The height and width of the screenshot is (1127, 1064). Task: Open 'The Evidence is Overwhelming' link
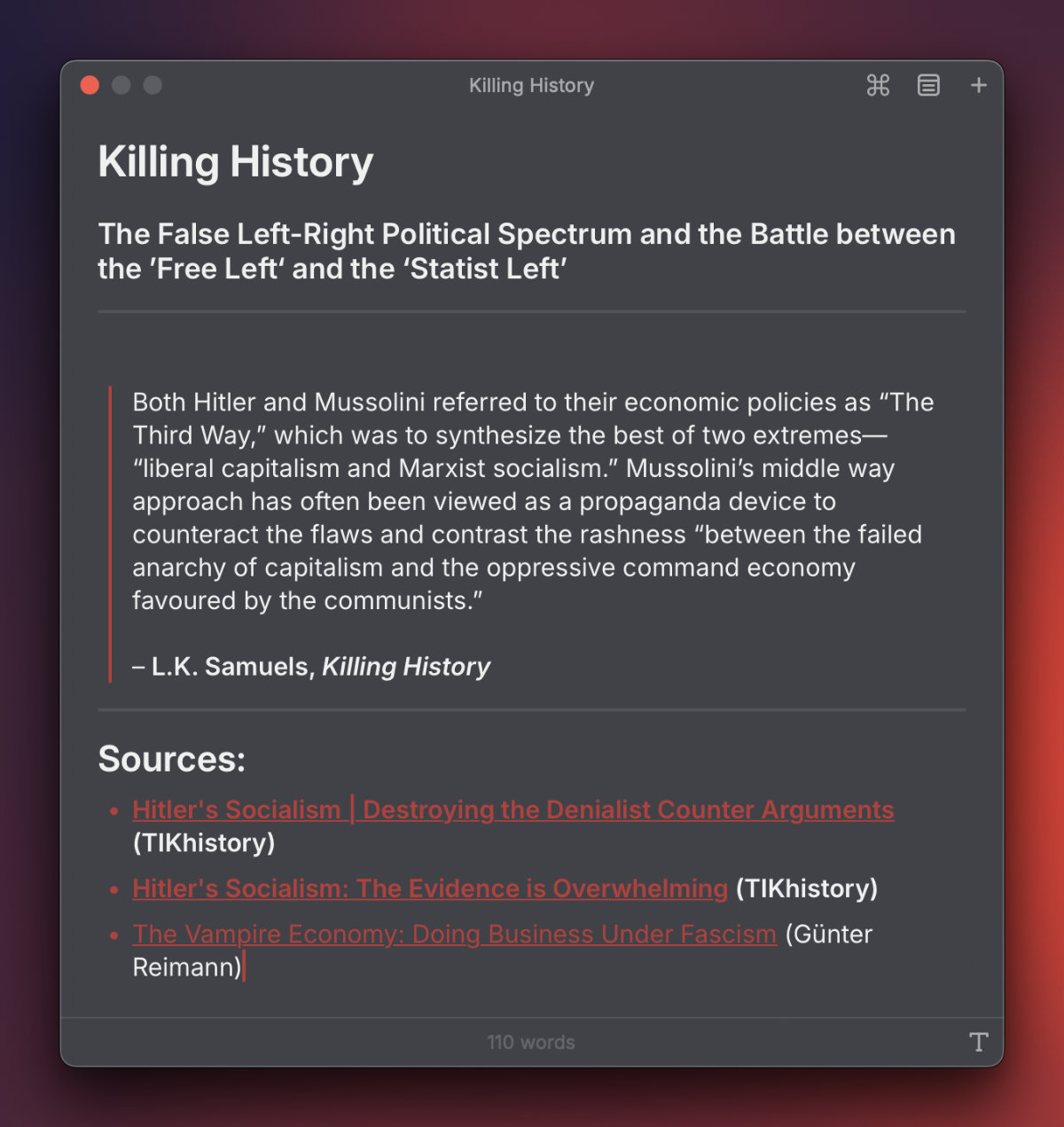(x=429, y=888)
